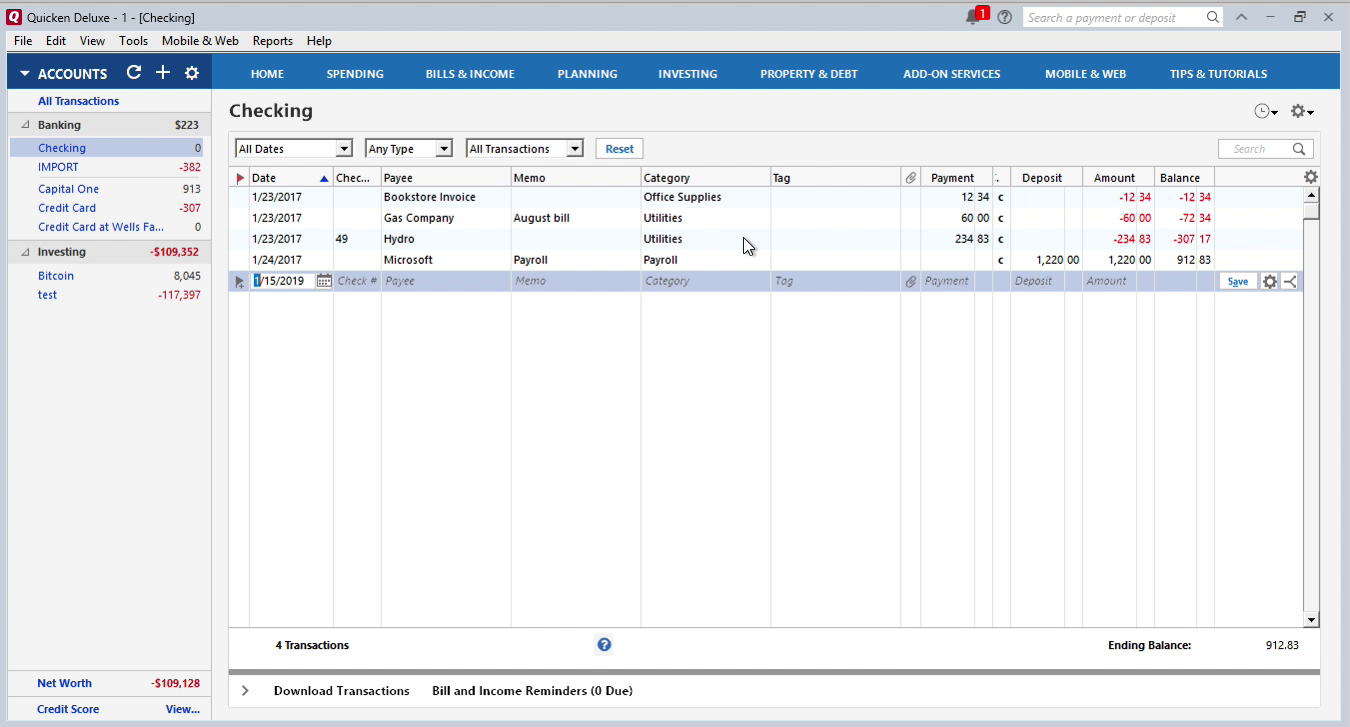The image size is (1350, 727).
Task: Open All Transactions link in sidebar
Action: tap(78, 101)
